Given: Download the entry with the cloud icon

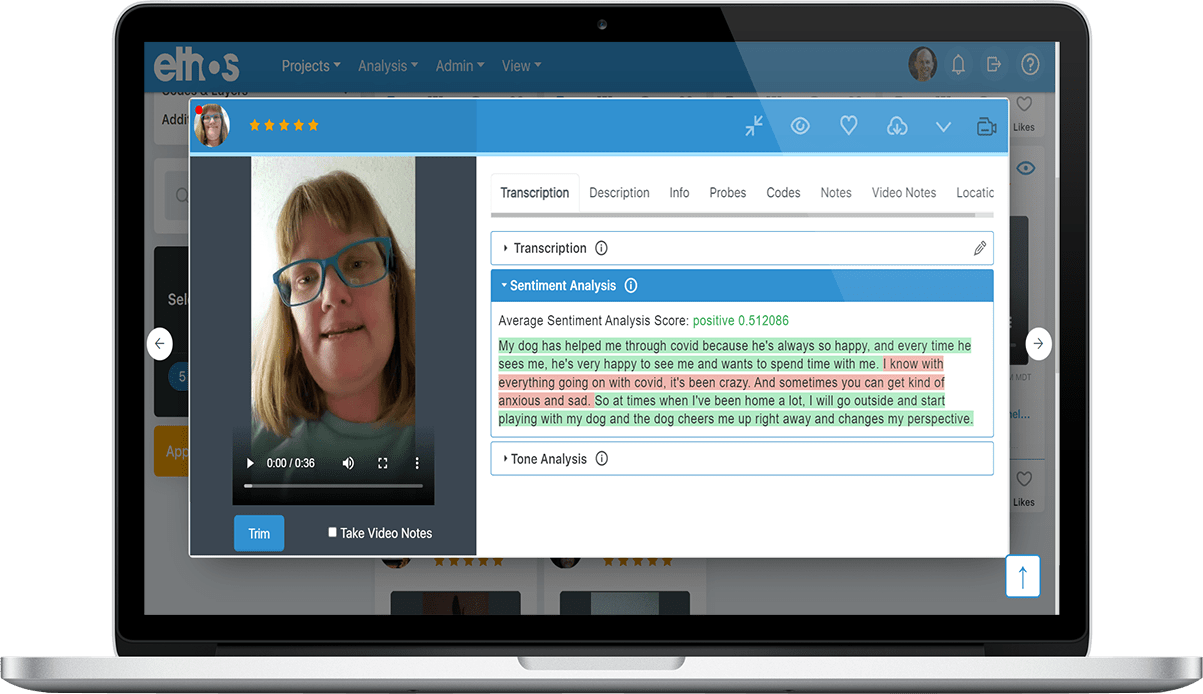Looking at the screenshot, I should click(897, 126).
